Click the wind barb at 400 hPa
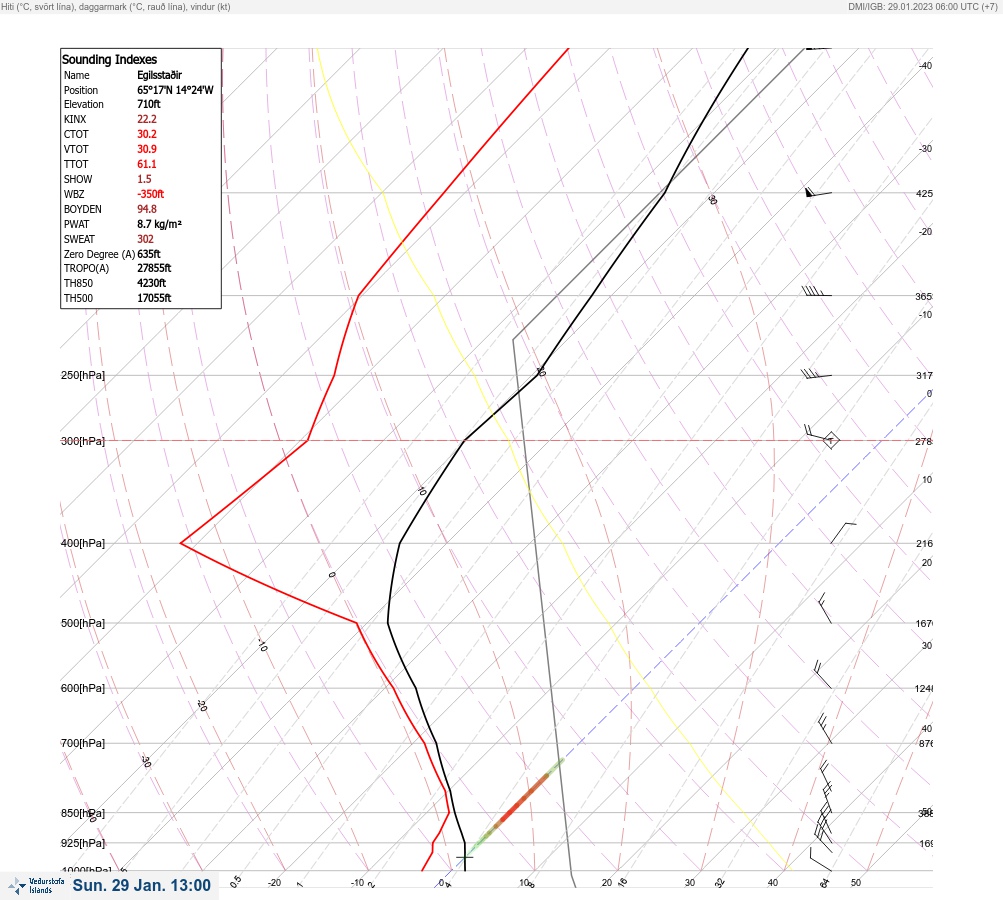Screen dimensions: 1003x900 843,533
